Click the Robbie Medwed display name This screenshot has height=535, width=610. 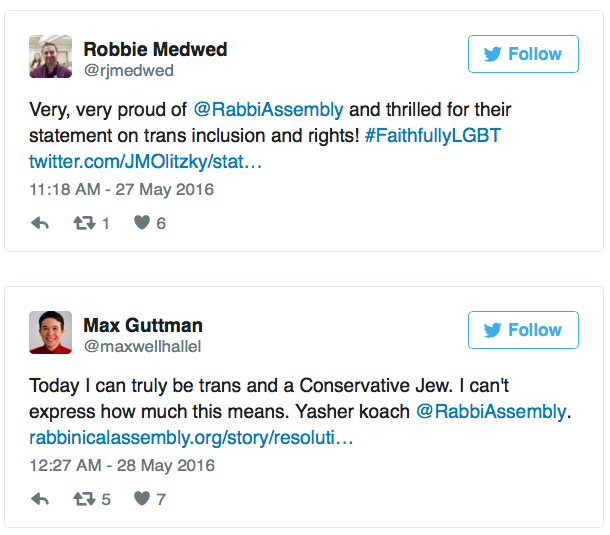(156, 49)
